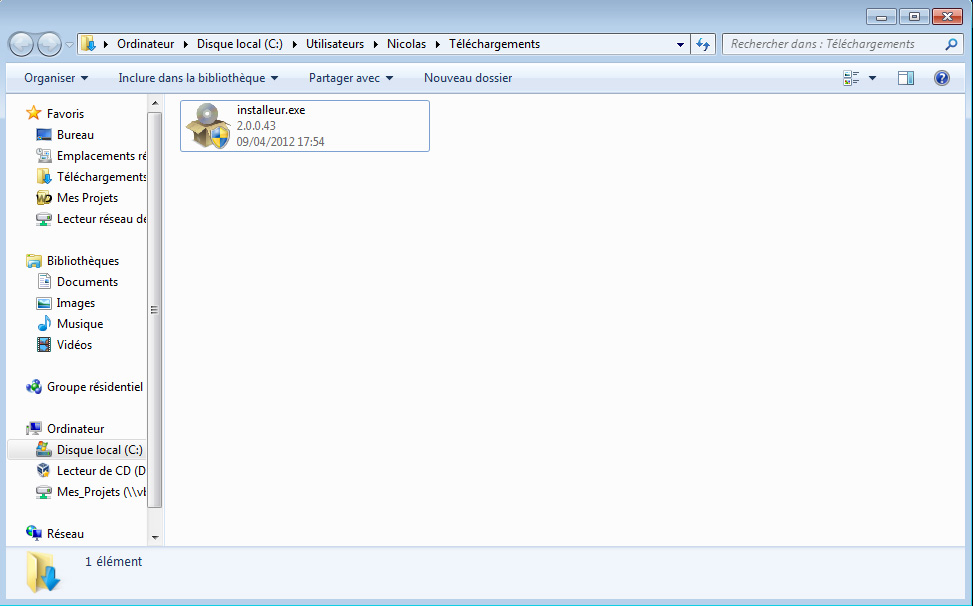Click the folder icon in the address bar
This screenshot has width=973, height=606.
89,44
